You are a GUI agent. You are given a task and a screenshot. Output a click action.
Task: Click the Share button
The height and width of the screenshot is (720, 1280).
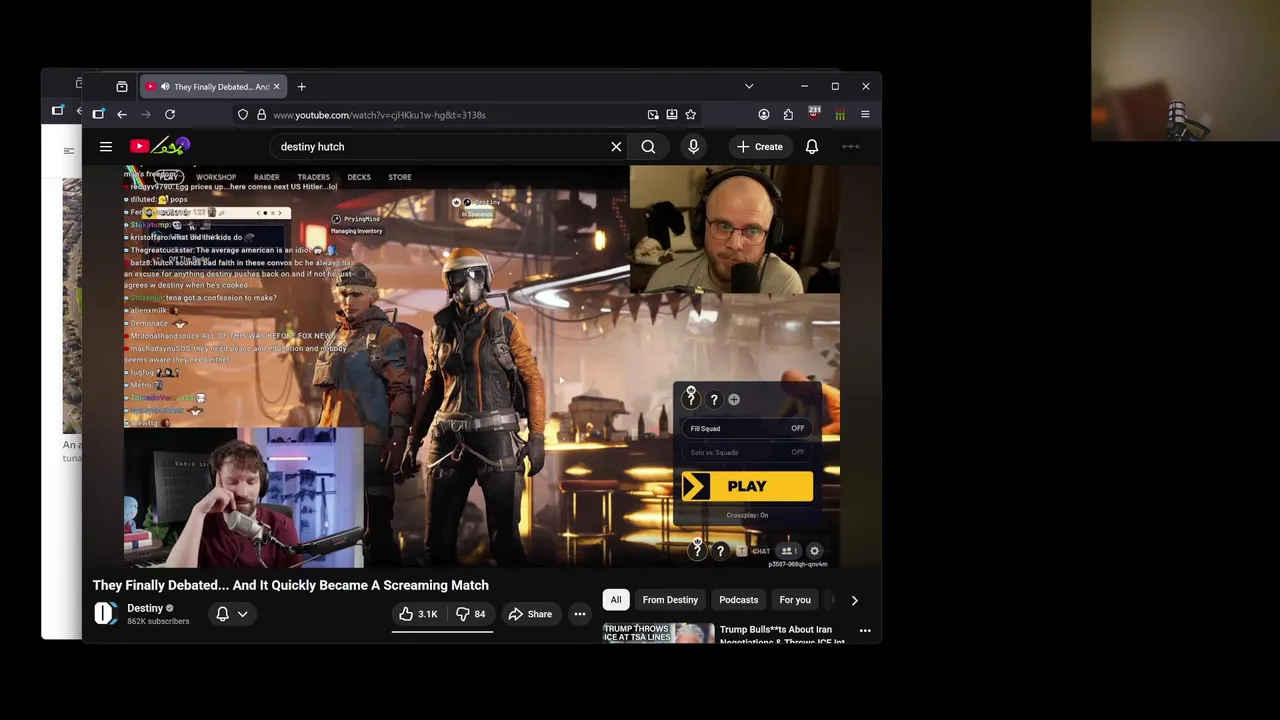coord(530,614)
